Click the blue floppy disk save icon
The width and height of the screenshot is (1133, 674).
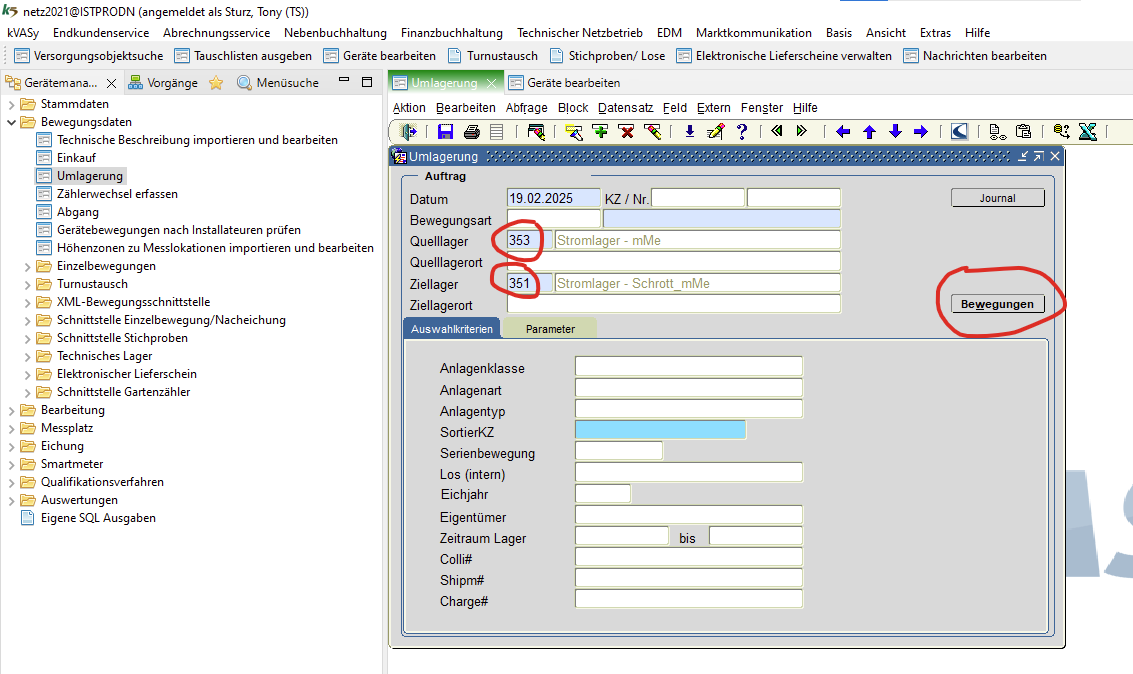(445, 132)
